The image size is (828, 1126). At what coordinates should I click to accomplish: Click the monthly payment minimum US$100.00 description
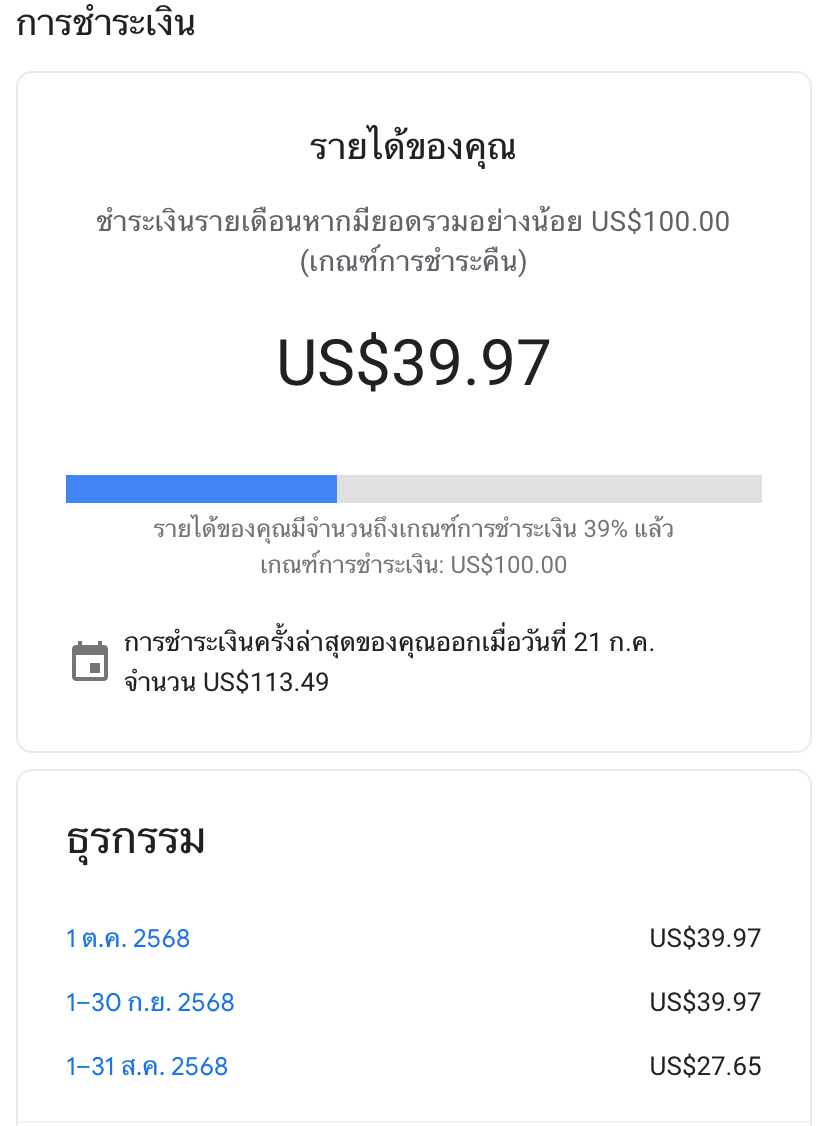413,221
